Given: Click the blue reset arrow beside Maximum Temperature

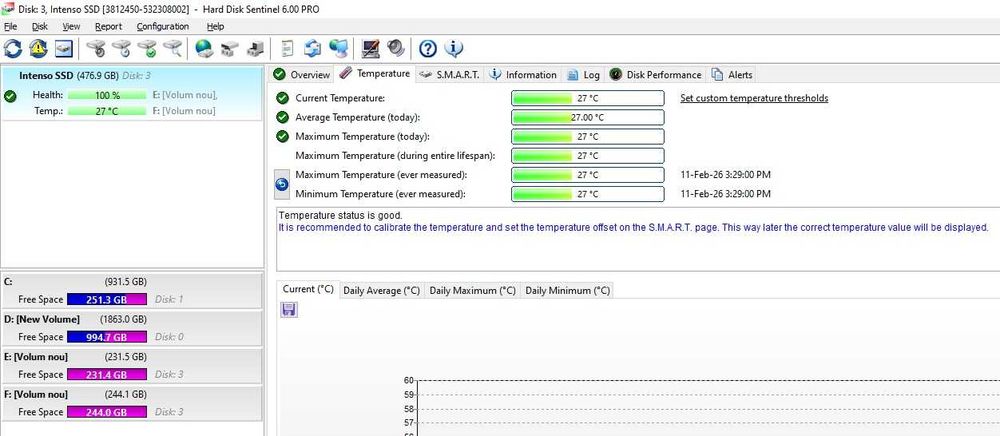Looking at the screenshot, I should (281, 184).
